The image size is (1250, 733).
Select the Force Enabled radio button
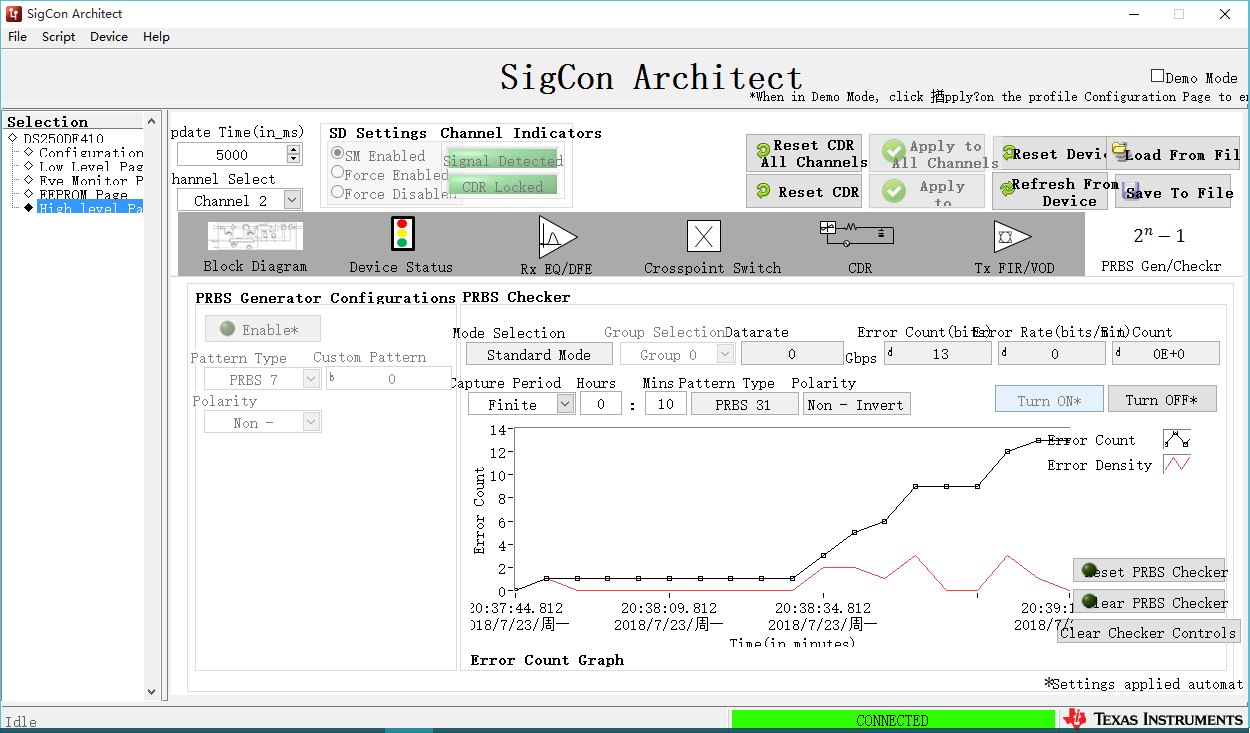pyautogui.click(x=337, y=173)
